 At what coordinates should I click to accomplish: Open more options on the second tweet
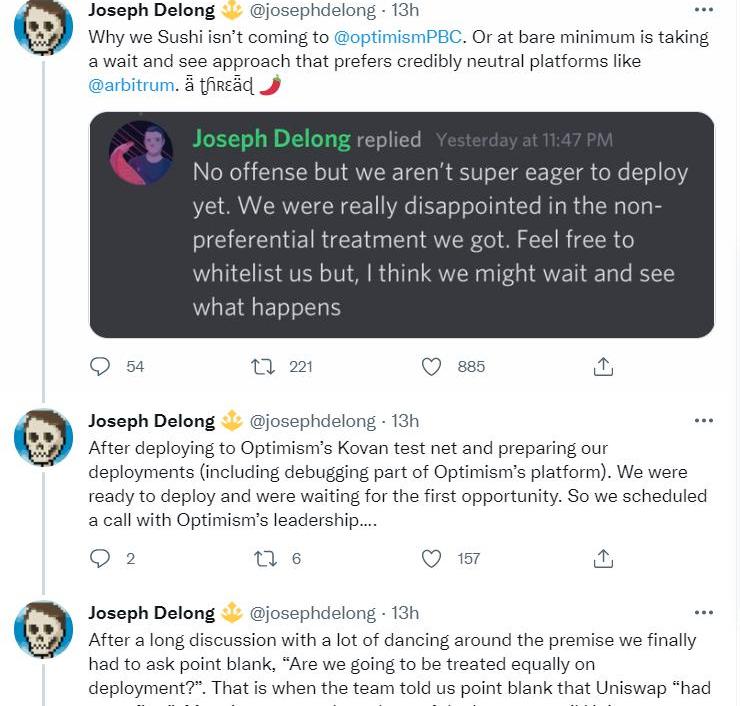pos(704,421)
